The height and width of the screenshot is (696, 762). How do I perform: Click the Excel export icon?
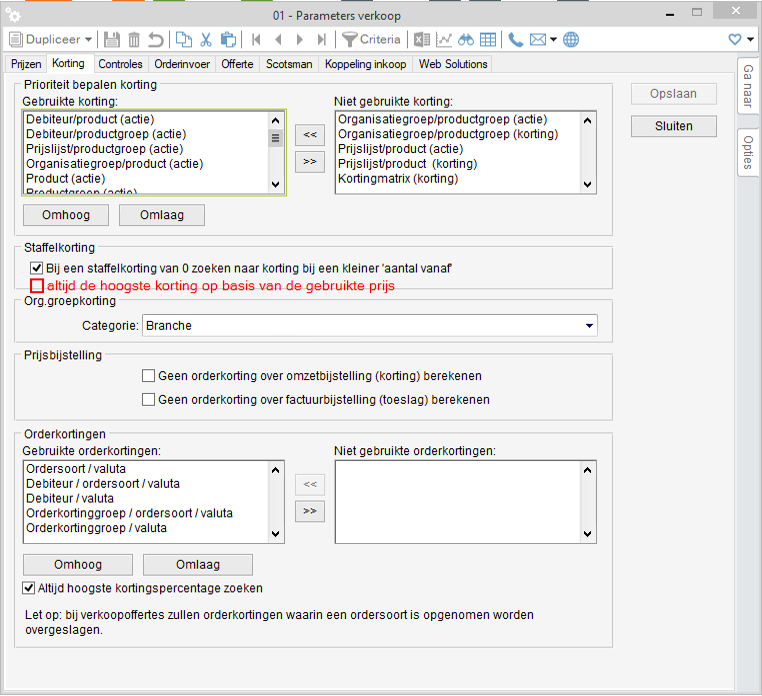coord(422,39)
